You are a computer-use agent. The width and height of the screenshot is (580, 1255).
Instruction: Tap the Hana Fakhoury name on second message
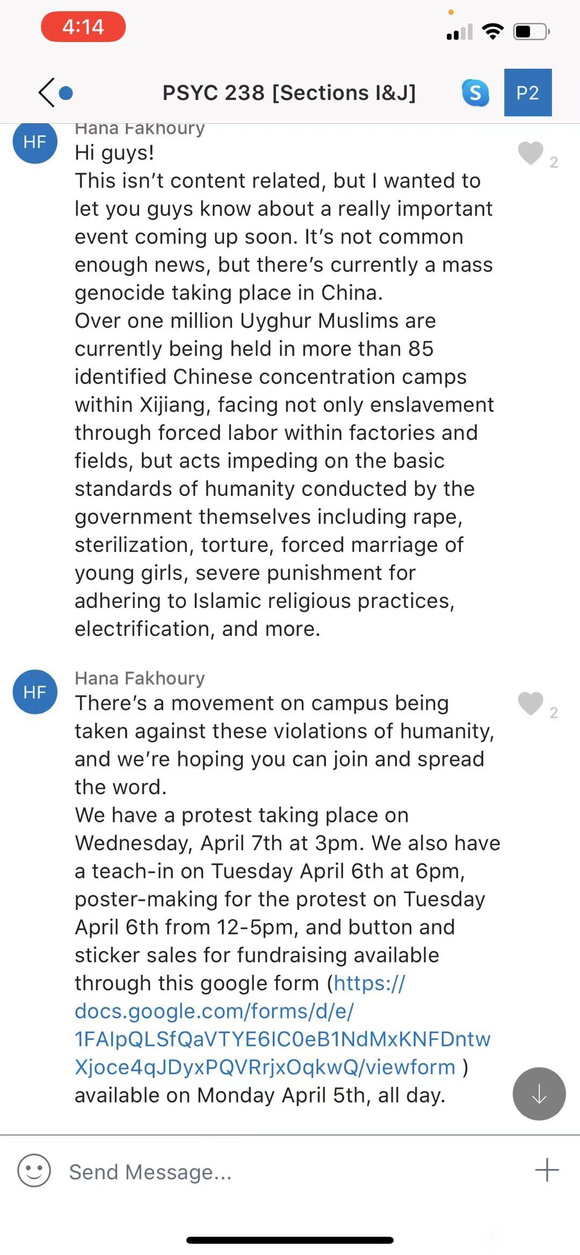(140, 678)
